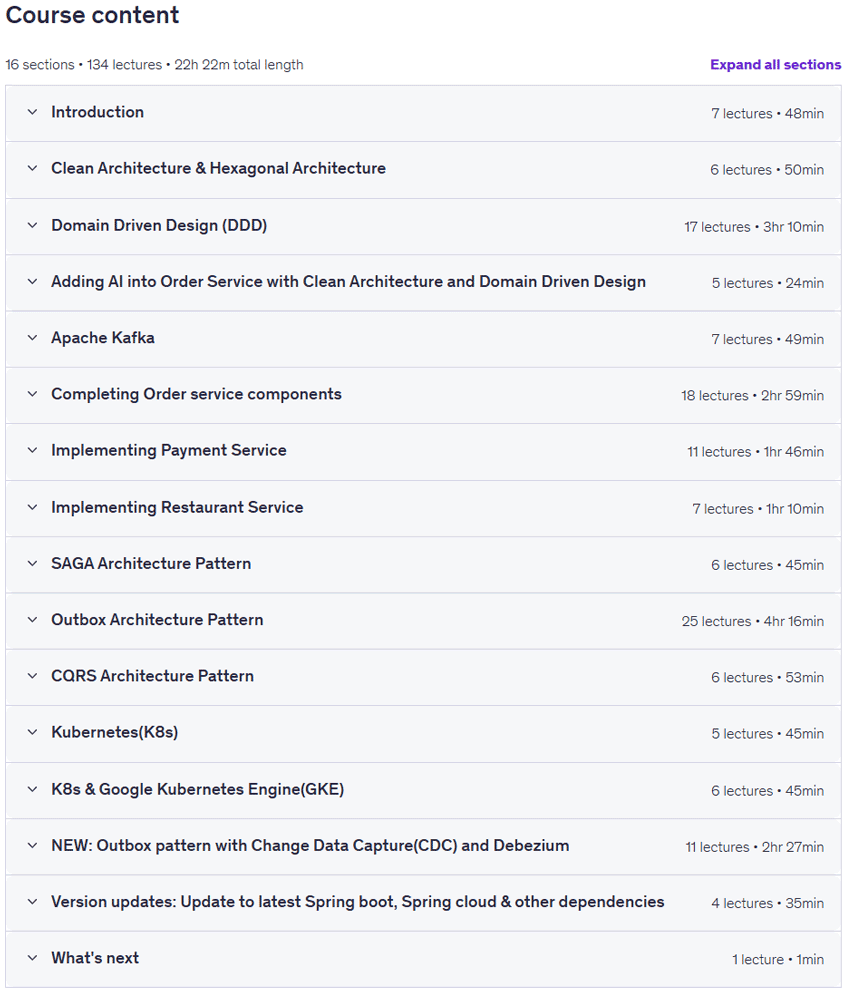Expand Clean Architecture & Hexagonal Architecture chevron
The image size is (844, 991).
pos(32,169)
